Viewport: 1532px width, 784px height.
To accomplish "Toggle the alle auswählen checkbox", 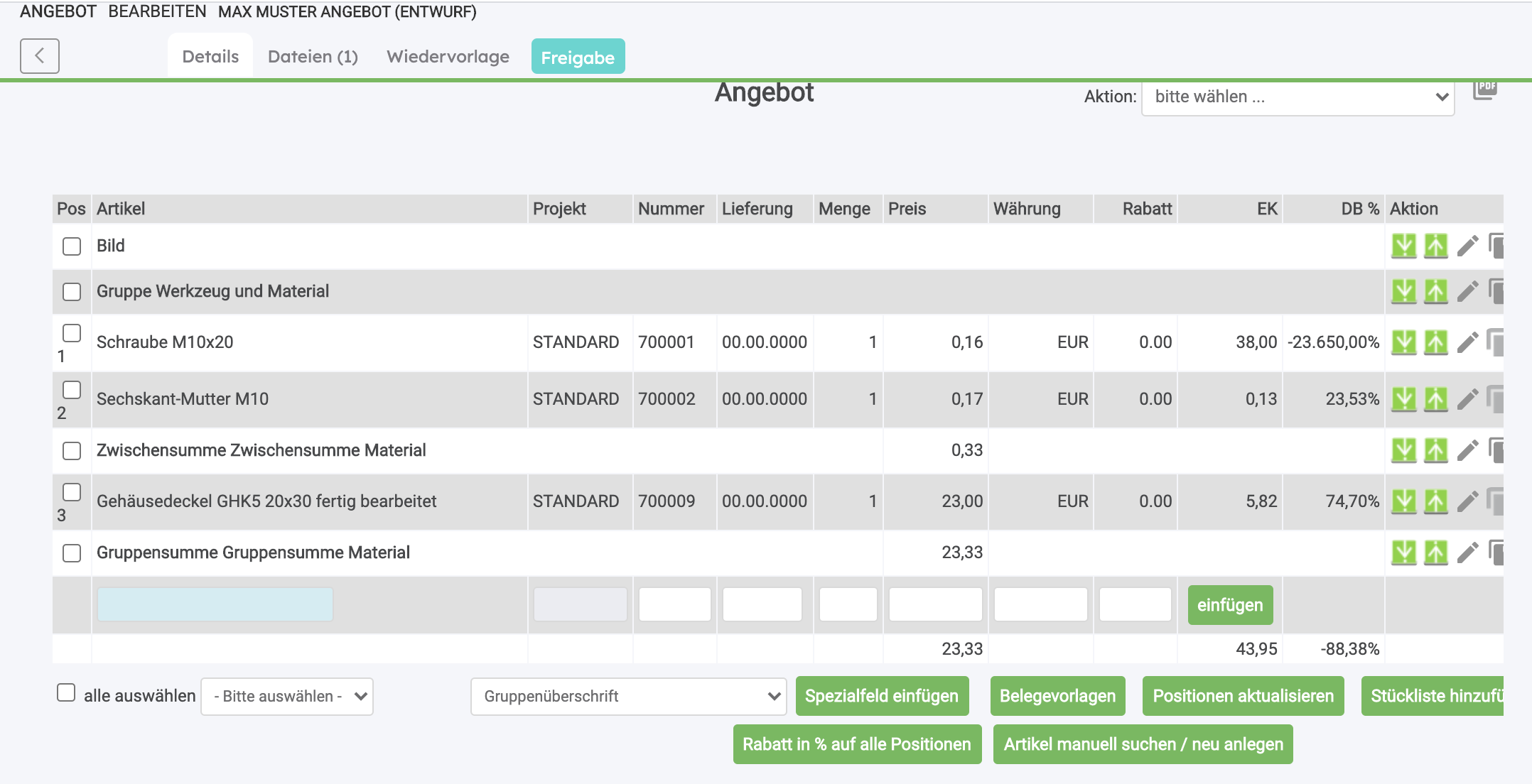I will pos(66,693).
